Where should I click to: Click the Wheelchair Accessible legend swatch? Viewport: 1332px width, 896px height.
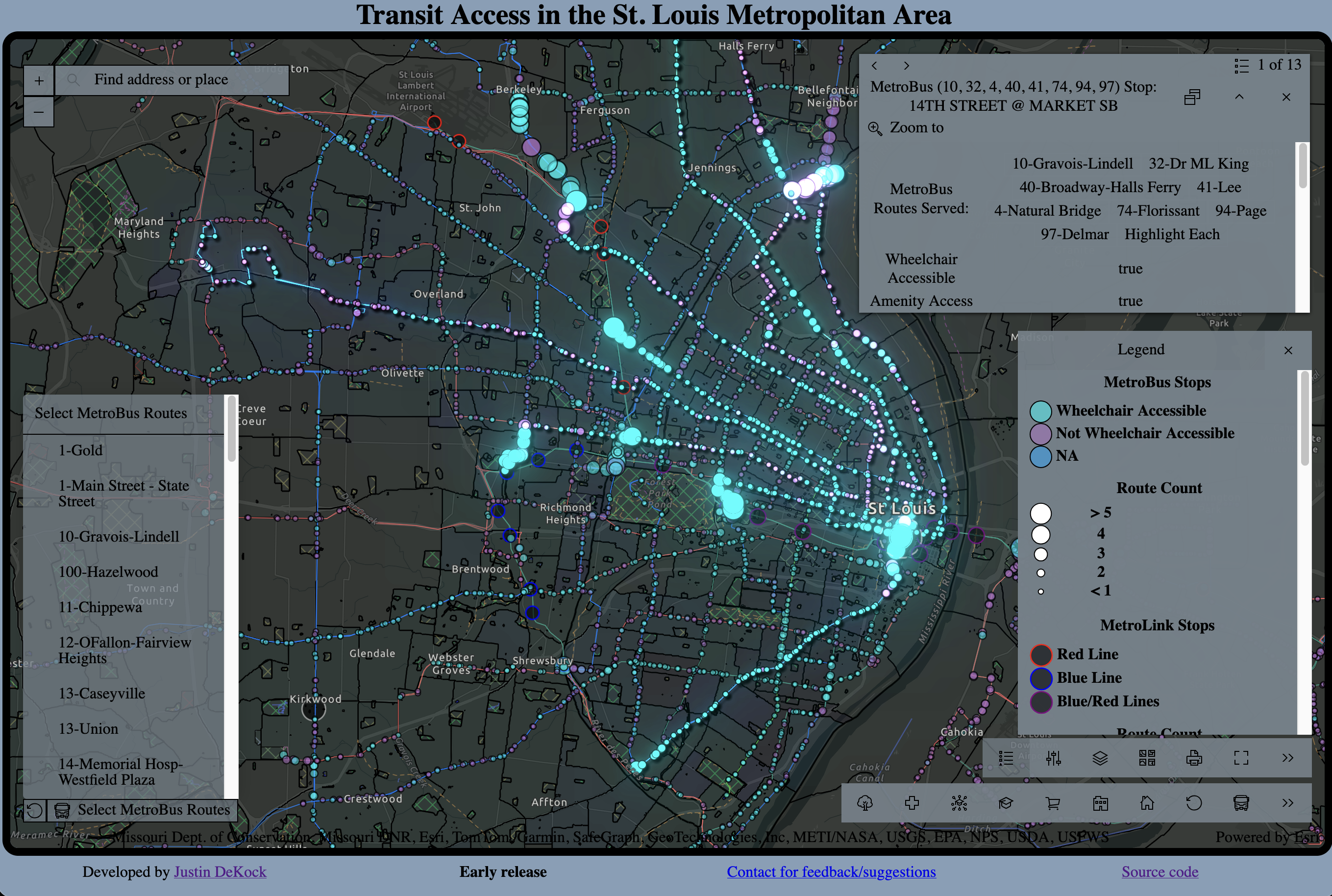[x=1041, y=411]
